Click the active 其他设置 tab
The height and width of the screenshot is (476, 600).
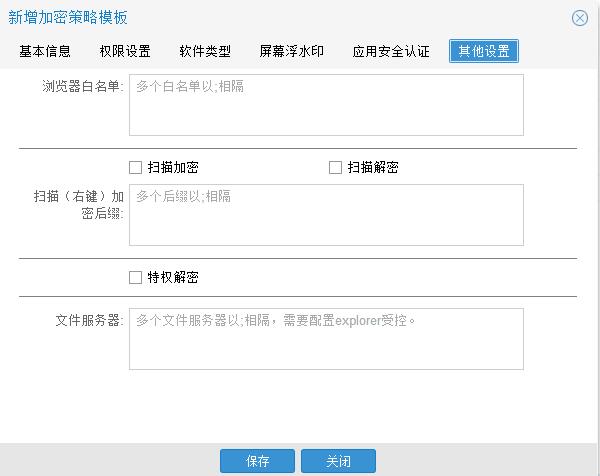tap(484, 51)
